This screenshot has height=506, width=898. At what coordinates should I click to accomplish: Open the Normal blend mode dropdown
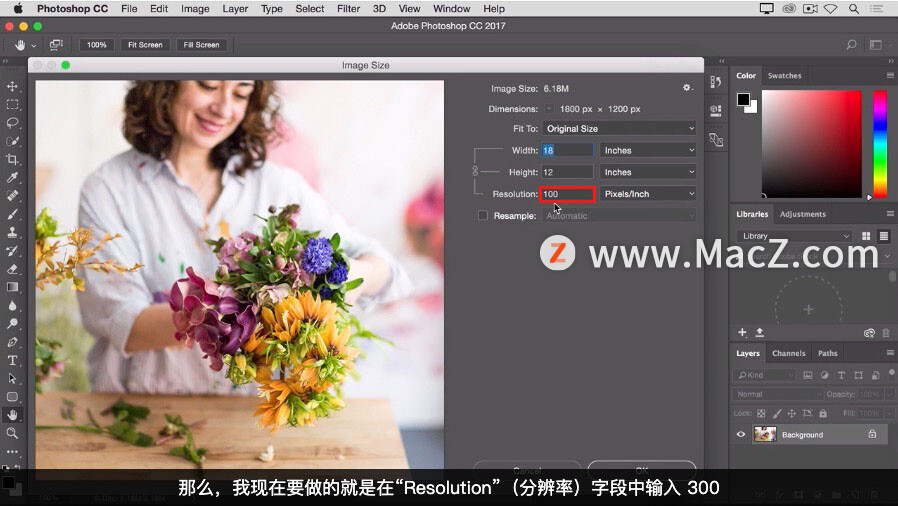pyautogui.click(x=778, y=394)
